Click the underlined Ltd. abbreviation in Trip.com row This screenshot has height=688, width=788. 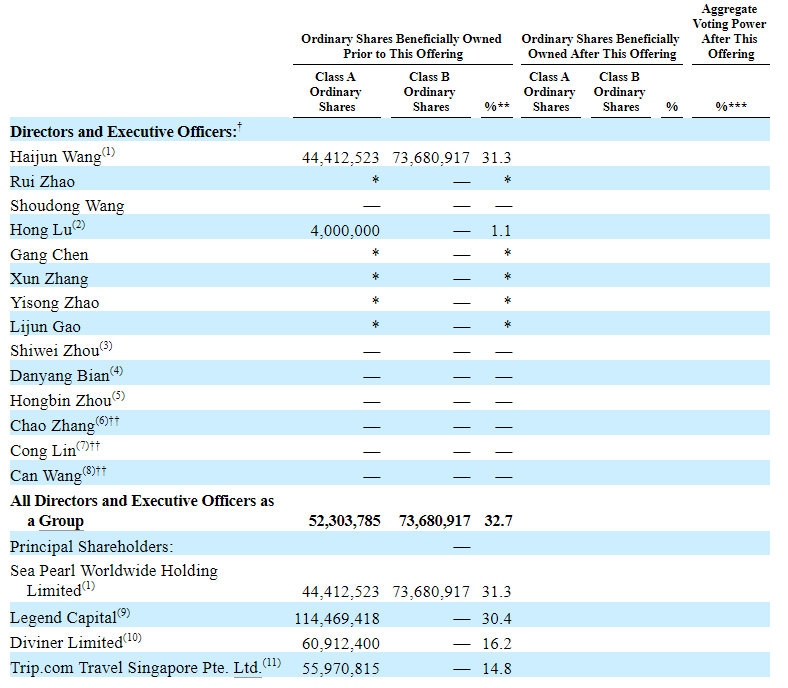pos(246,667)
